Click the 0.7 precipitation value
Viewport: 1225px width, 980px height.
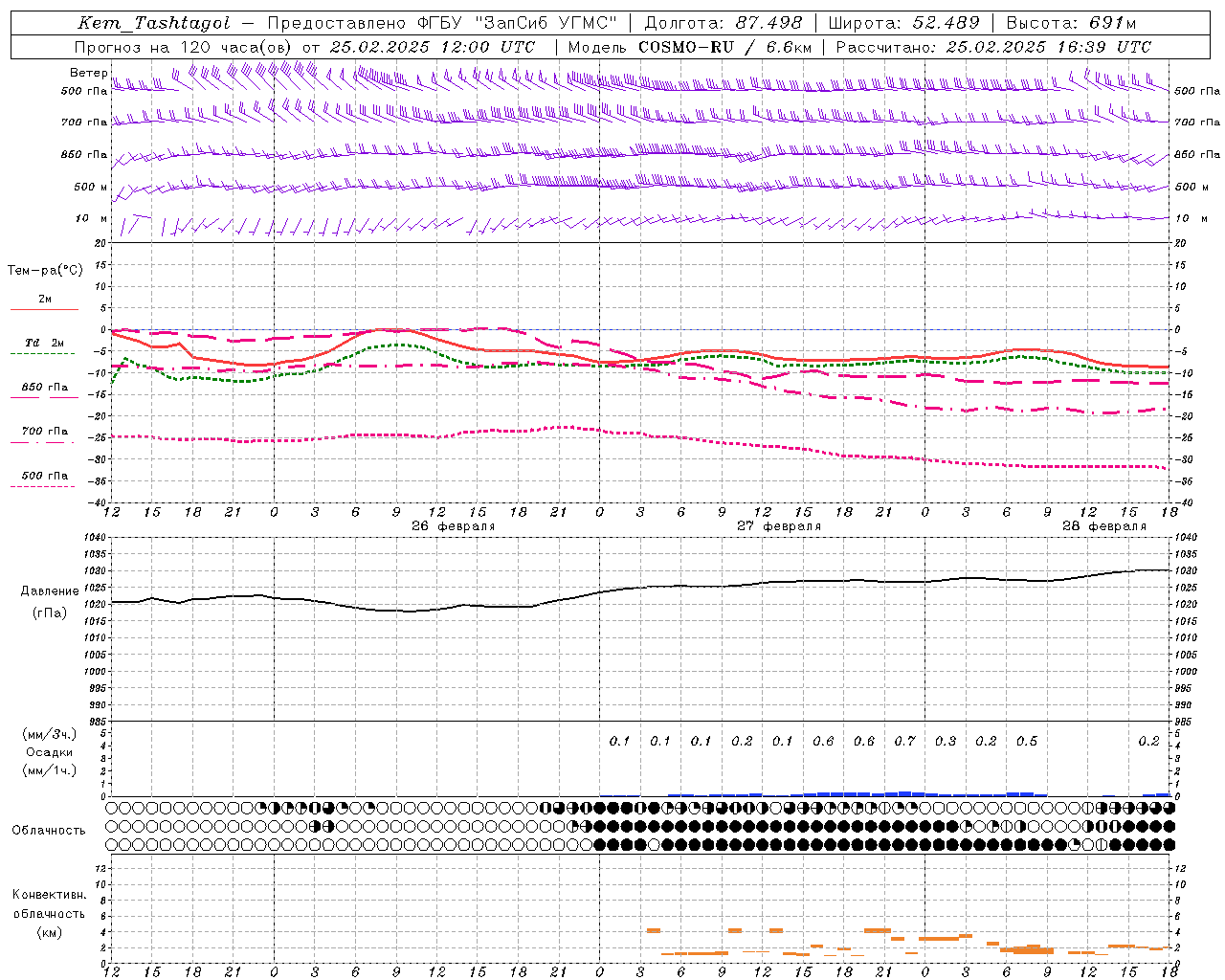(x=904, y=741)
